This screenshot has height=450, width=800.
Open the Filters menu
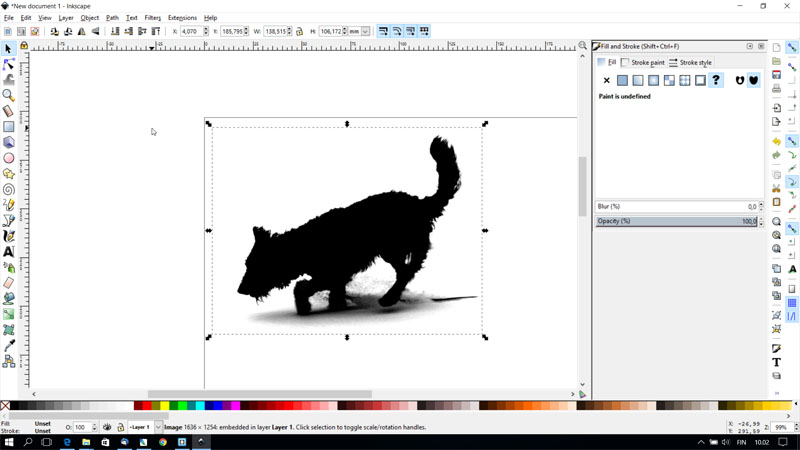[x=153, y=18]
